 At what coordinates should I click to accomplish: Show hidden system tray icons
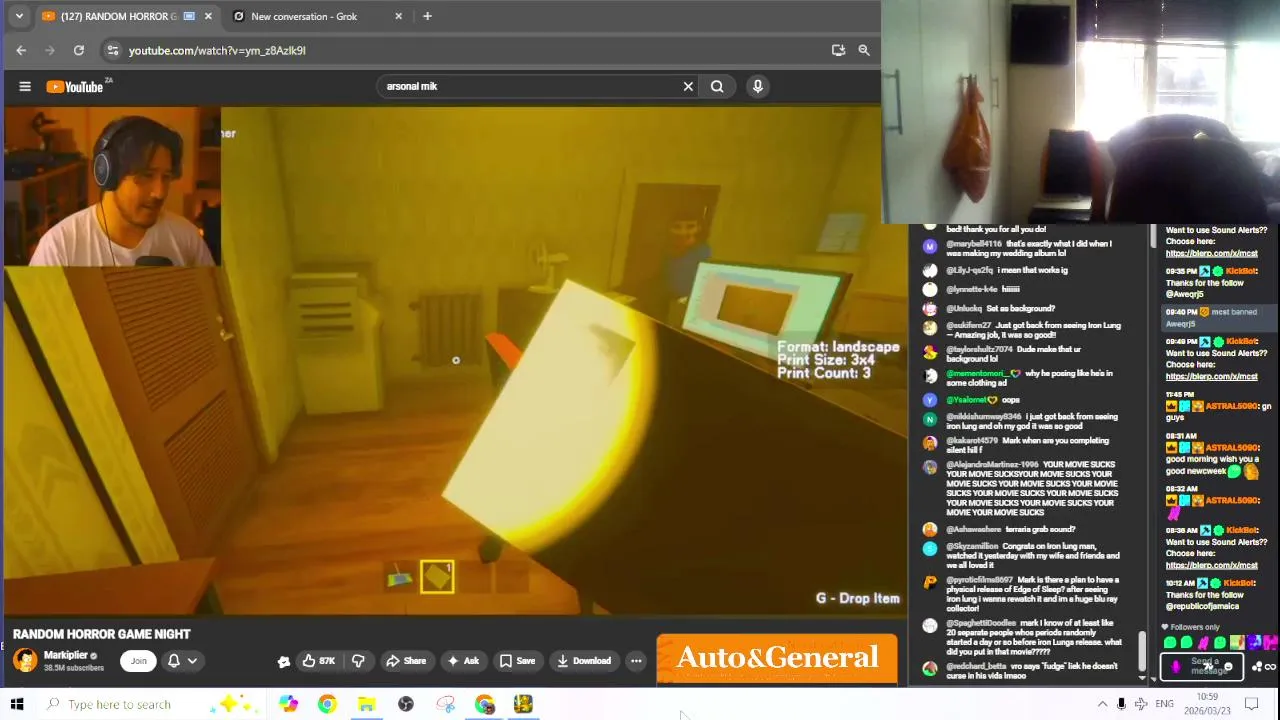pyautogui.click(x=1102, y=704)
